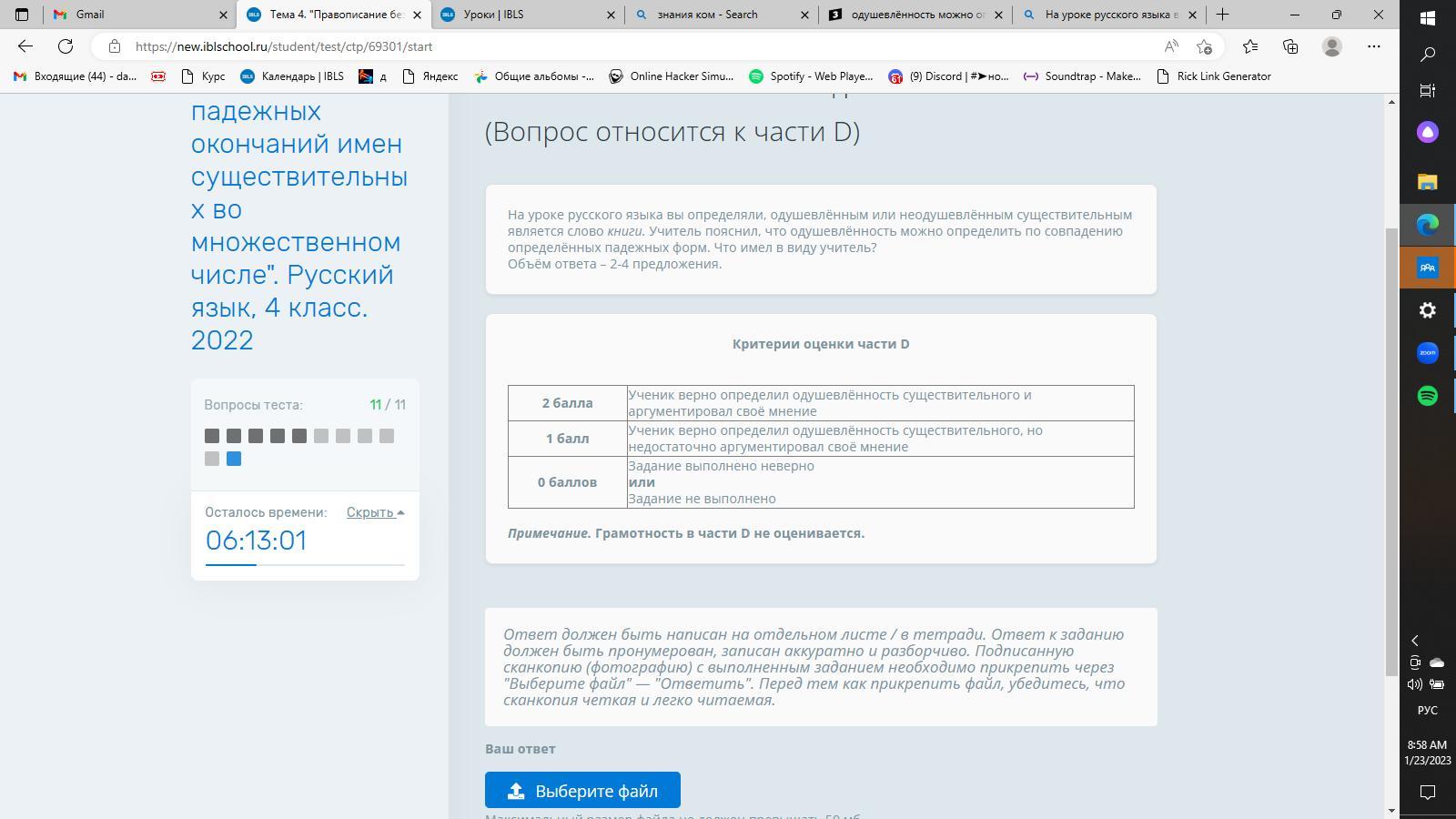Open a new browser tab
The height and width of the screenshot is (819, 1456).
coord(1222,15)
